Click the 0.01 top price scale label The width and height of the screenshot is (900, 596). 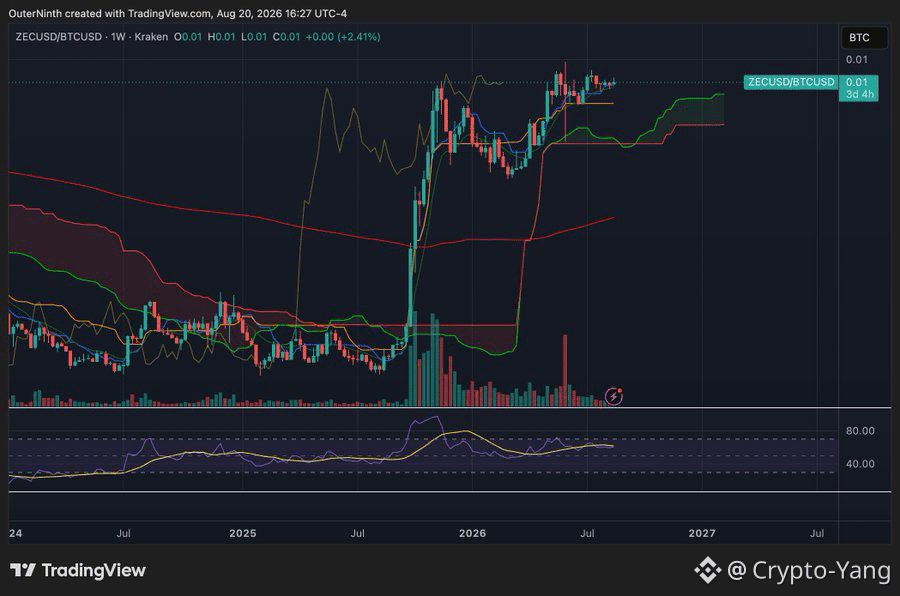coord(856,59)
